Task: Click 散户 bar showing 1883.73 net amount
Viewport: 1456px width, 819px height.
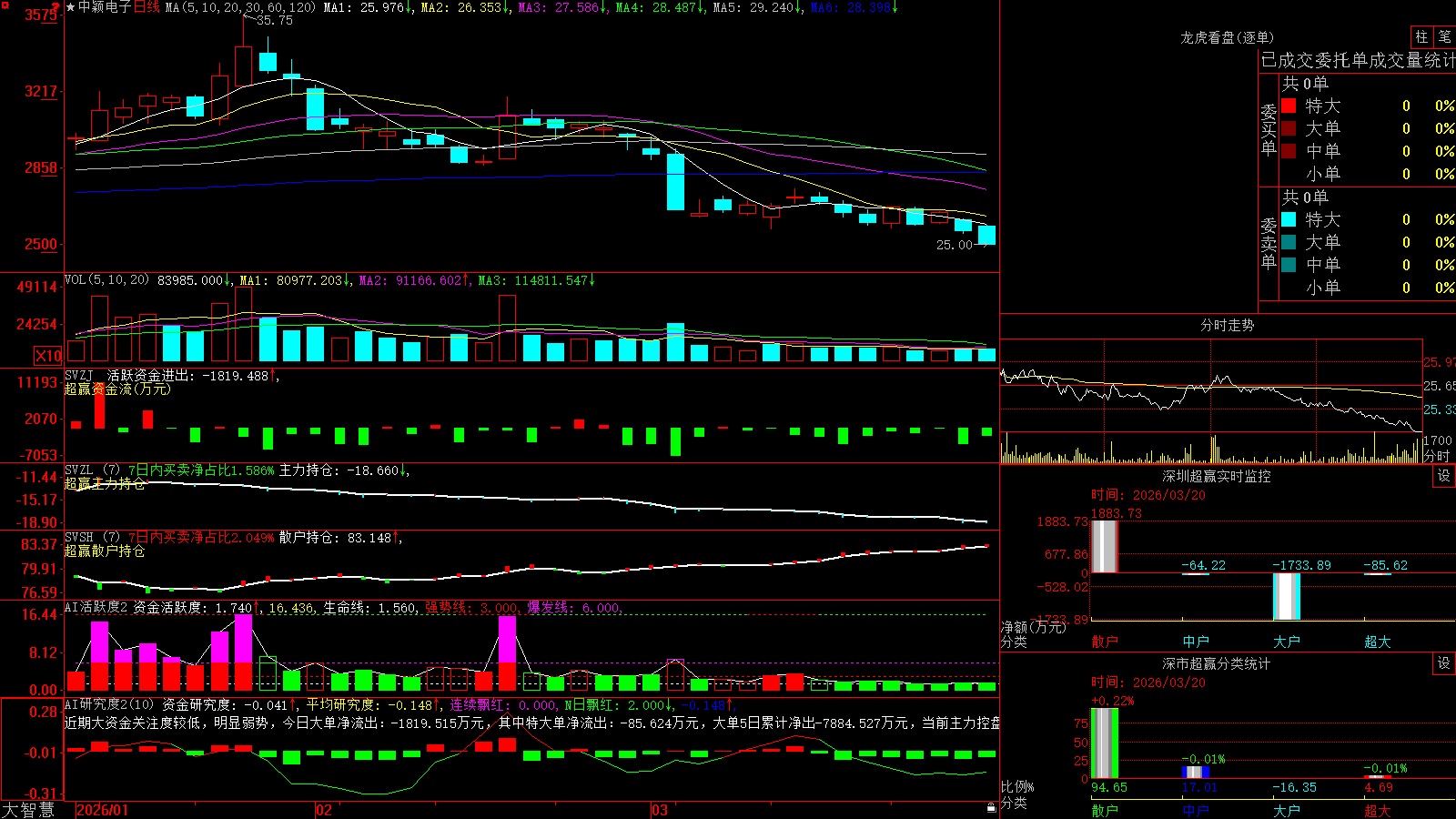Action: [1105, 547]
